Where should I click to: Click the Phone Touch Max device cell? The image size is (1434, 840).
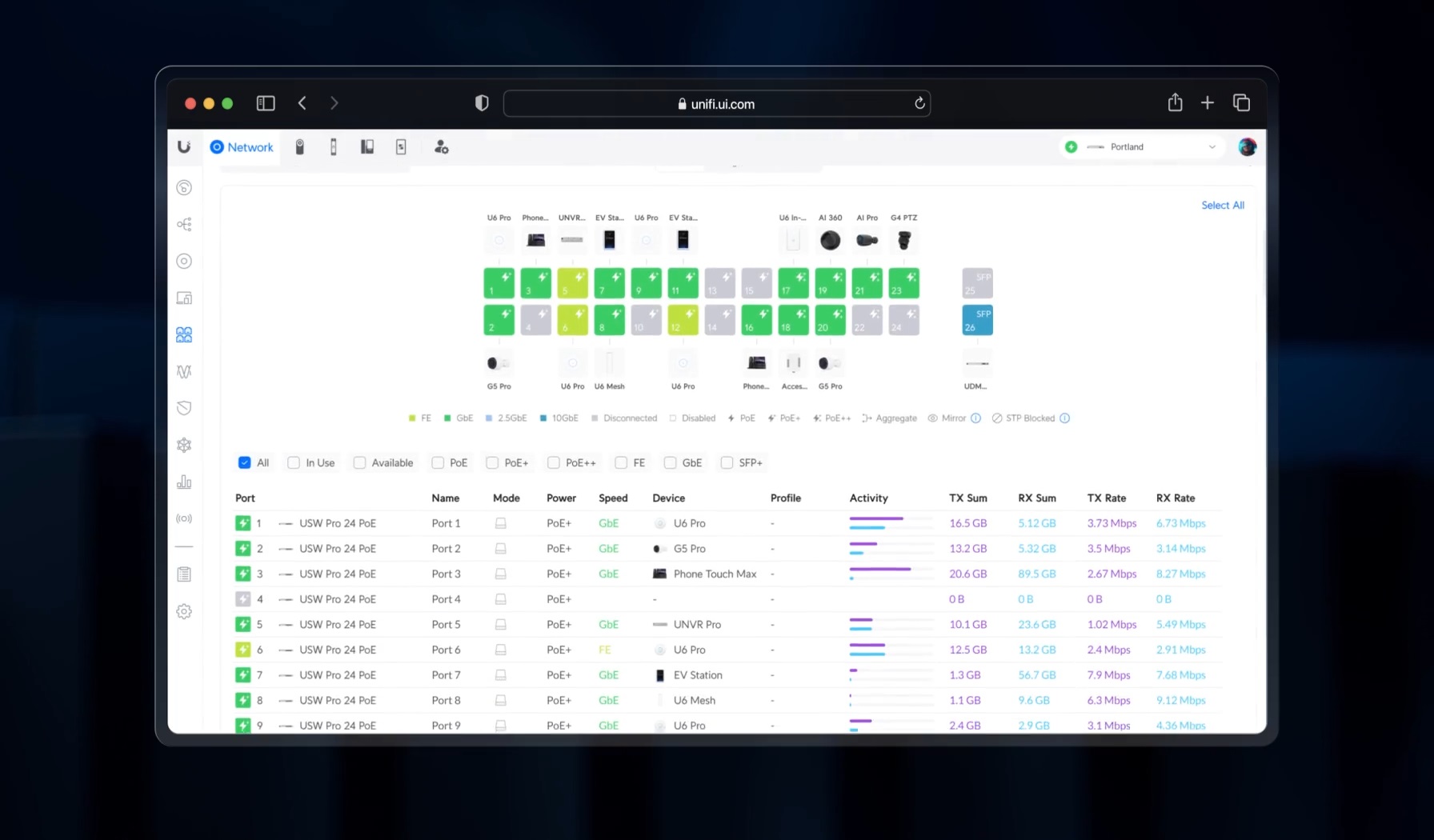[705, 574]
